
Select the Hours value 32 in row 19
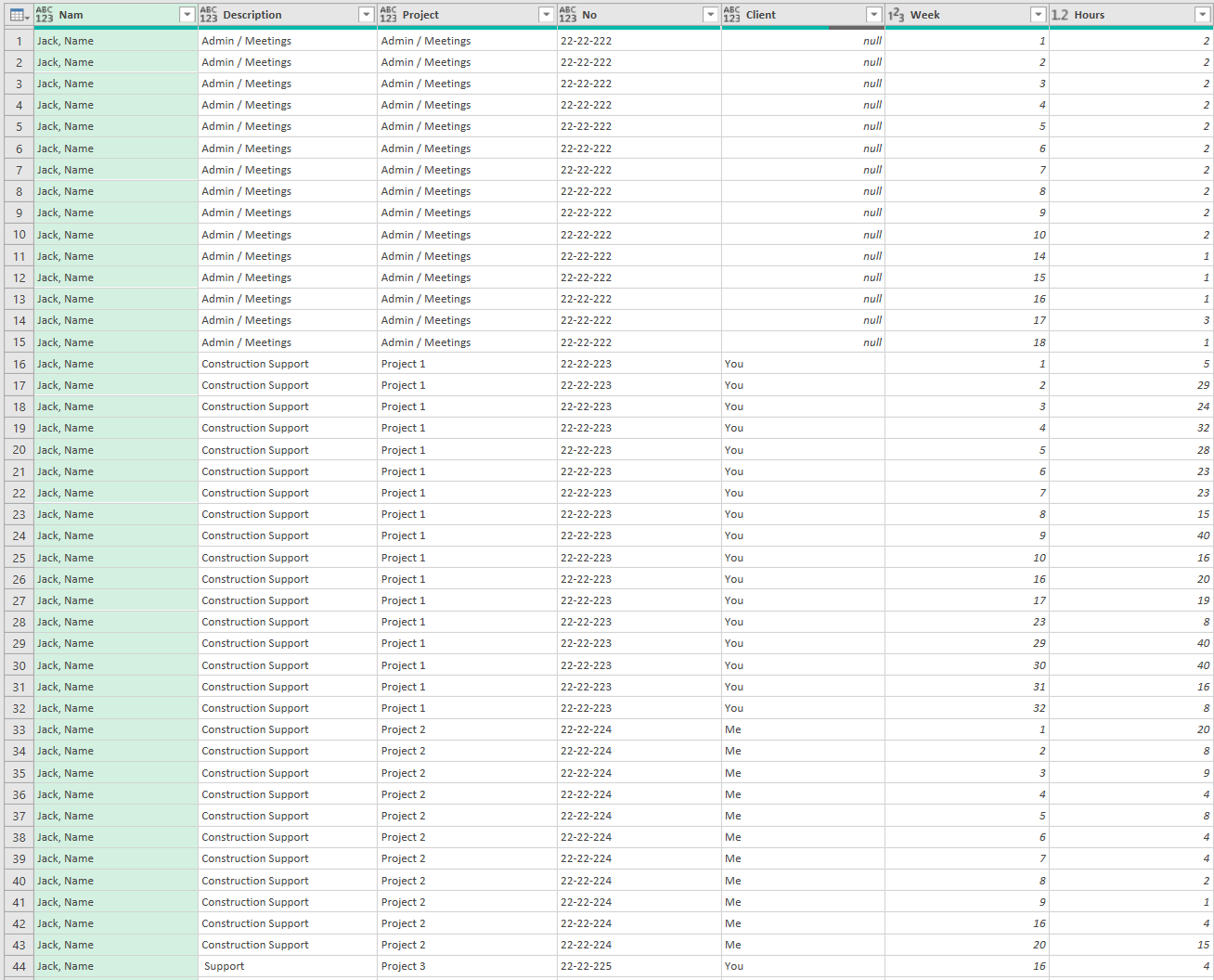[1131, 428]
